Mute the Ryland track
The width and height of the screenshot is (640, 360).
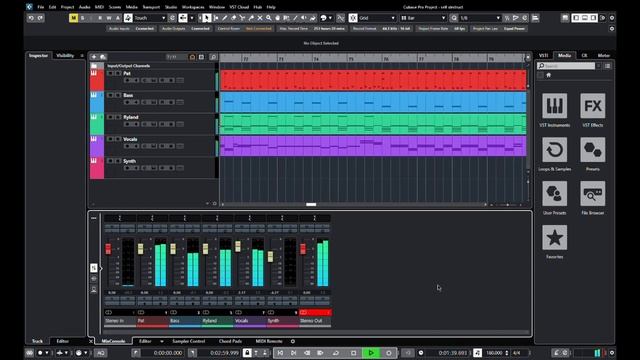coord(110,117)
